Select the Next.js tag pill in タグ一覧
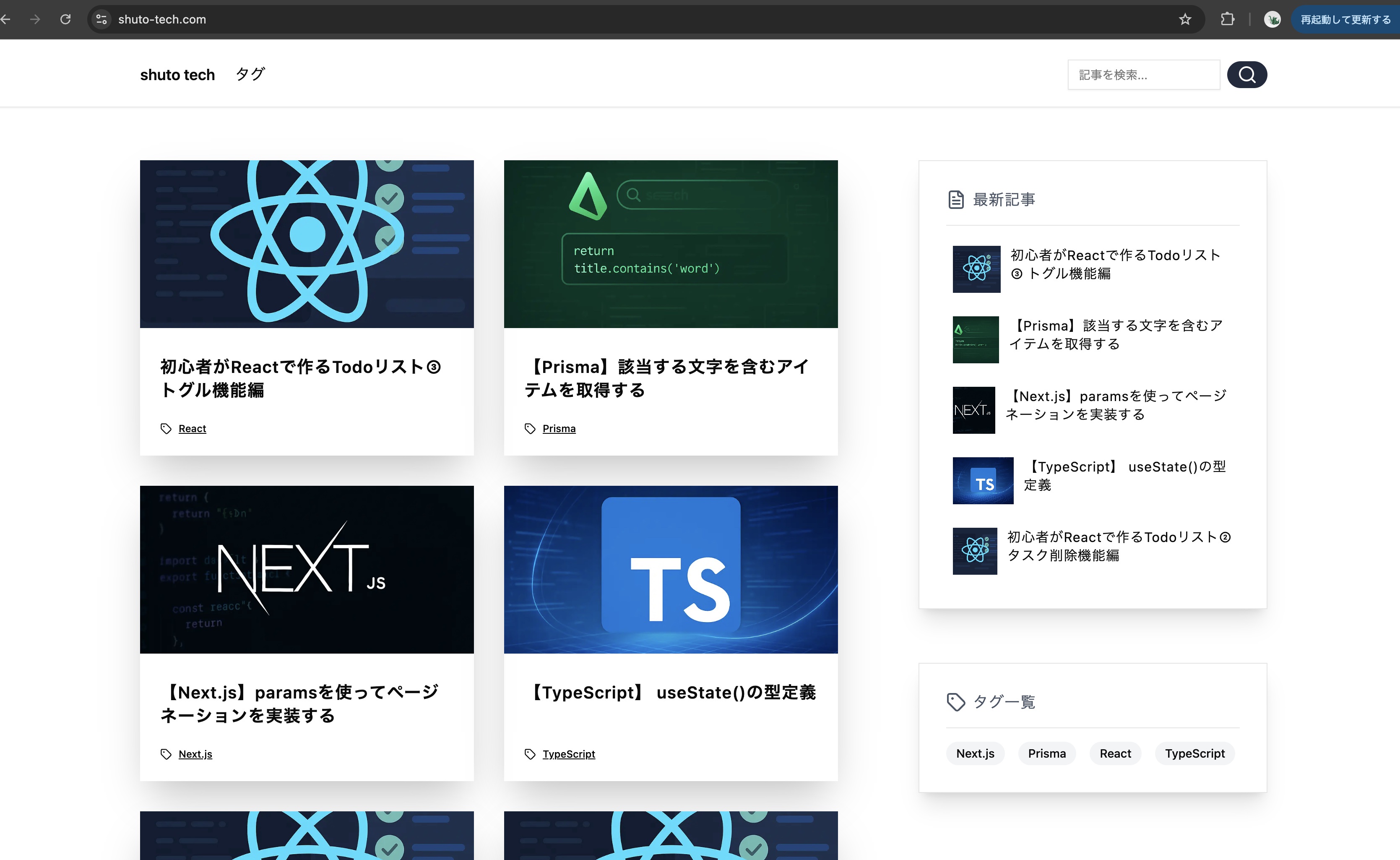 tap(975, 753)
